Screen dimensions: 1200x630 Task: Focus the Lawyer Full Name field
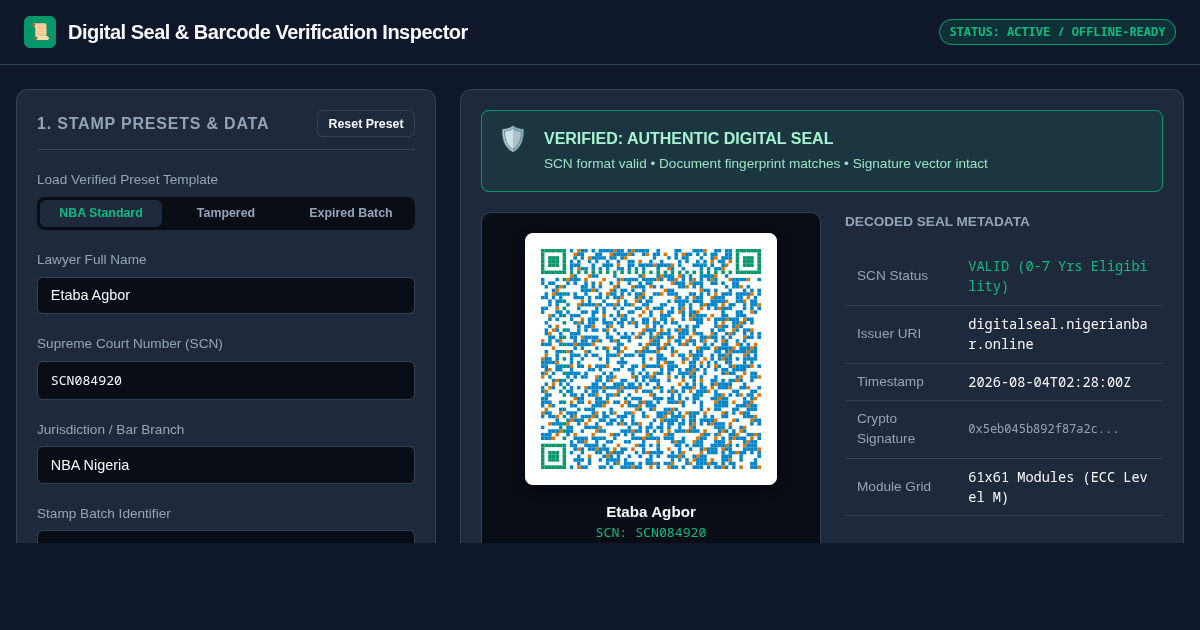click(226, 295)
